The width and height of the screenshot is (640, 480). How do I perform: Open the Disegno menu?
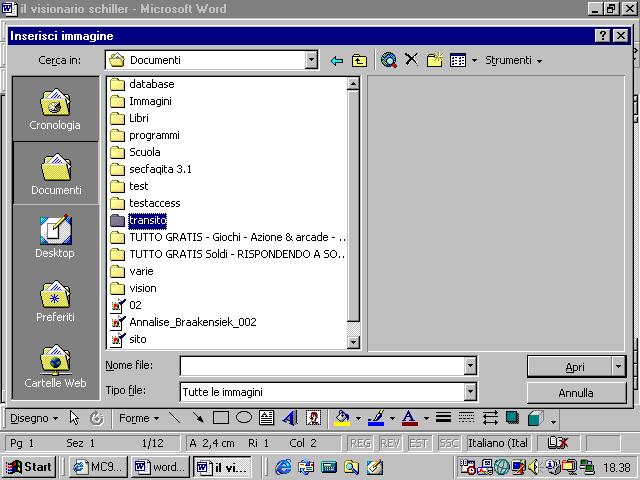coord(34,418)
